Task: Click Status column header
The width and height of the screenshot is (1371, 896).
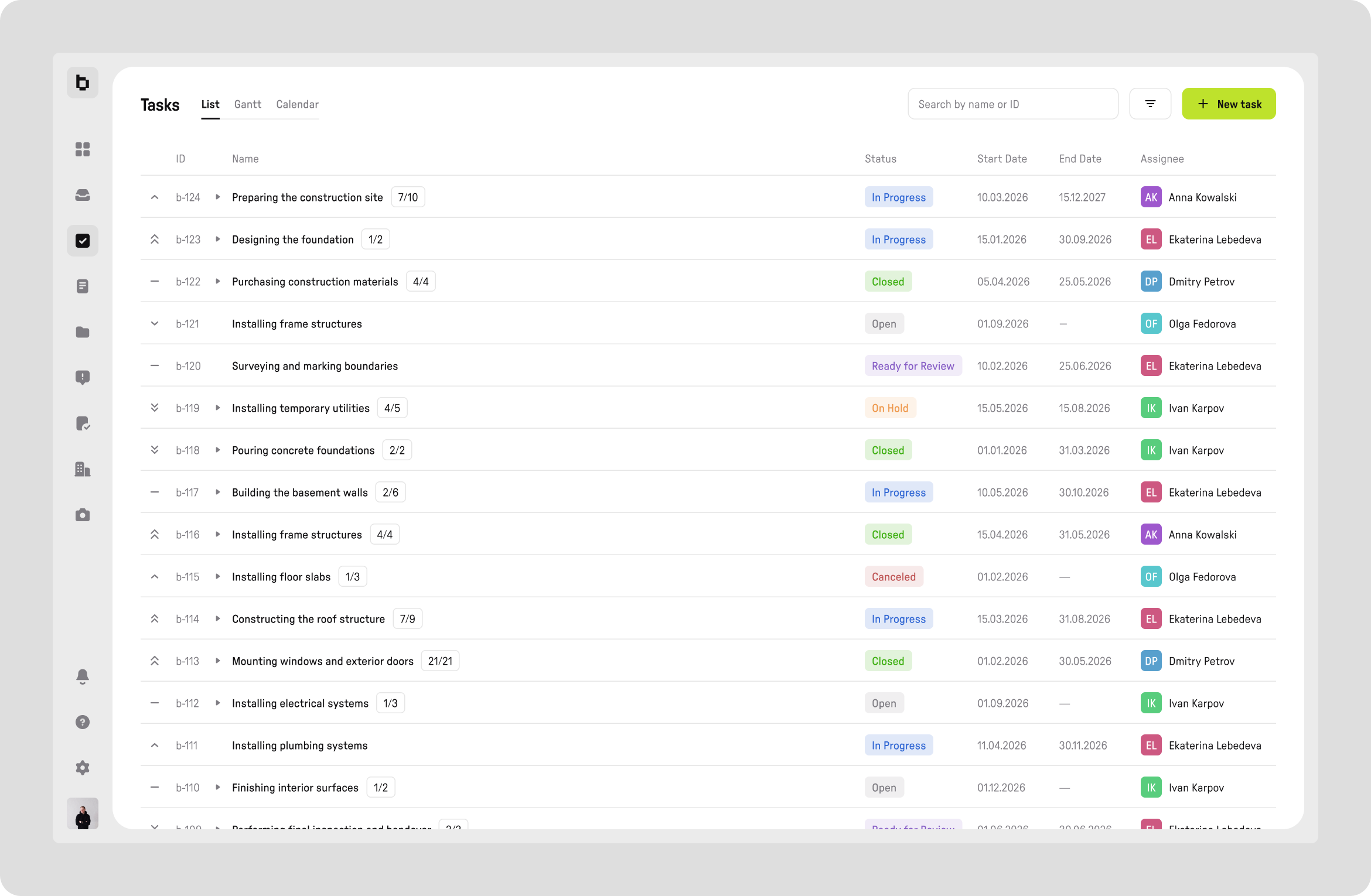Action: [x=881, y=159]
